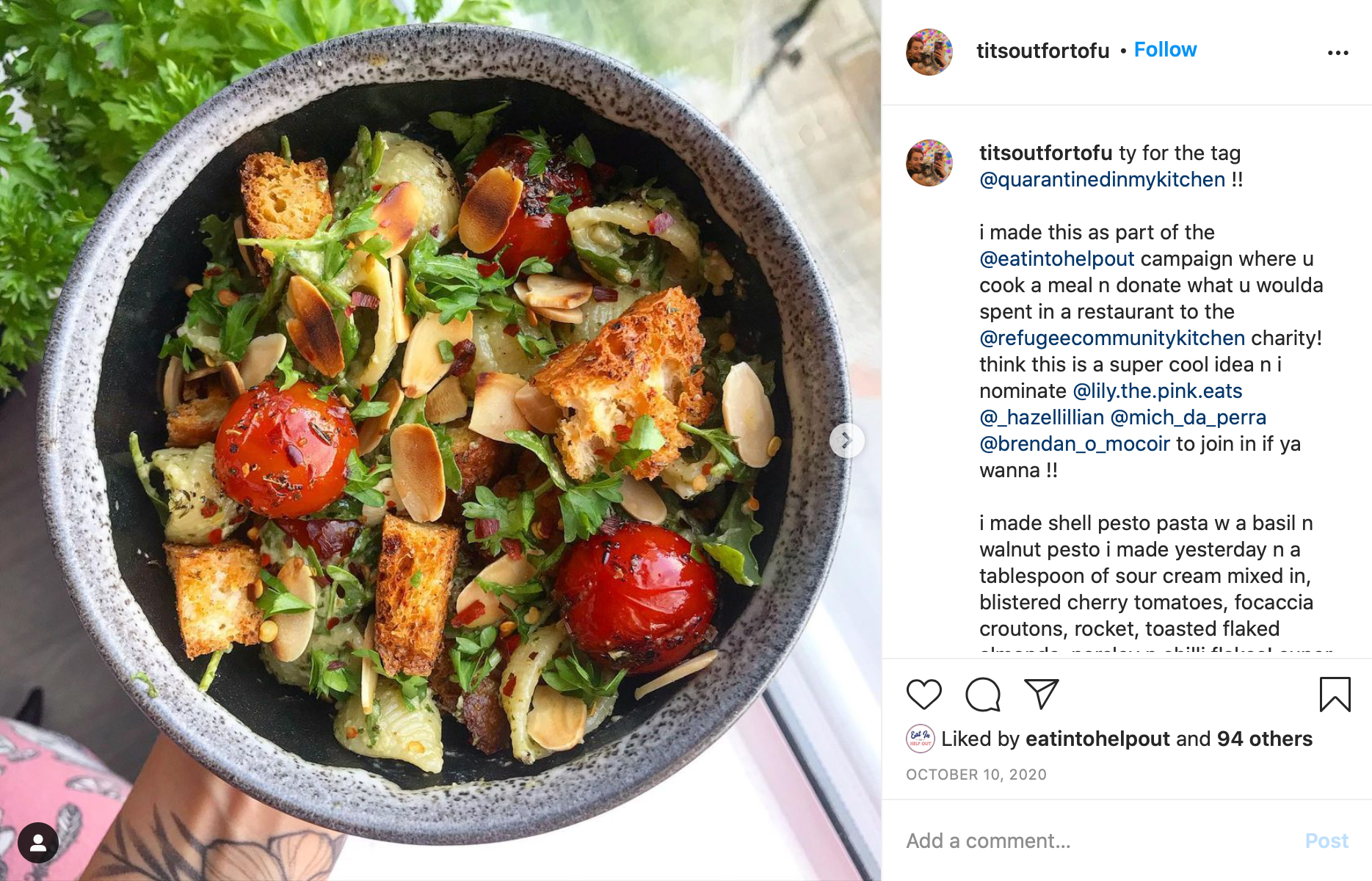The height and width of the screenshot is (881, 1372).
Task: Open @eatintohelpout campaign mention
Action: coord(1057,259)
